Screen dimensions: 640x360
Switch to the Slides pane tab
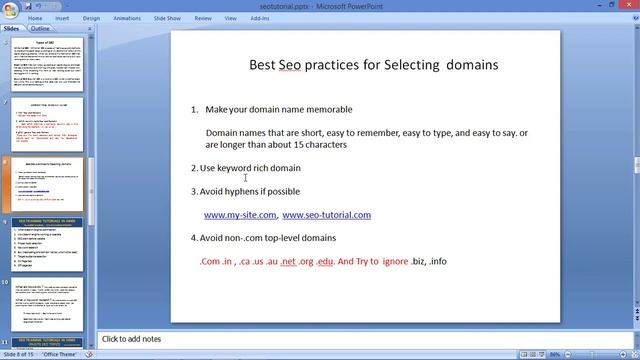coord(11,29)
